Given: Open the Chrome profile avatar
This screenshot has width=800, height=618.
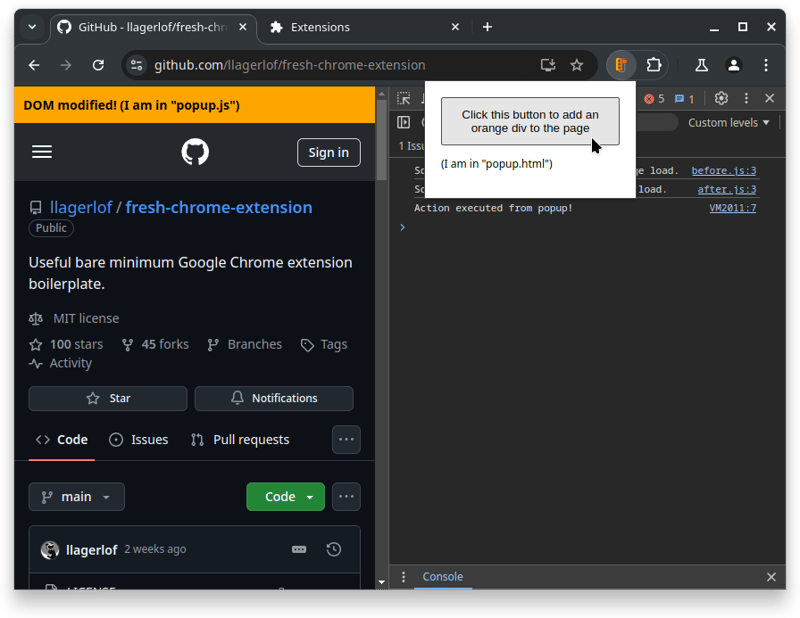Looking at the screenshot, I should coord(734,65).
